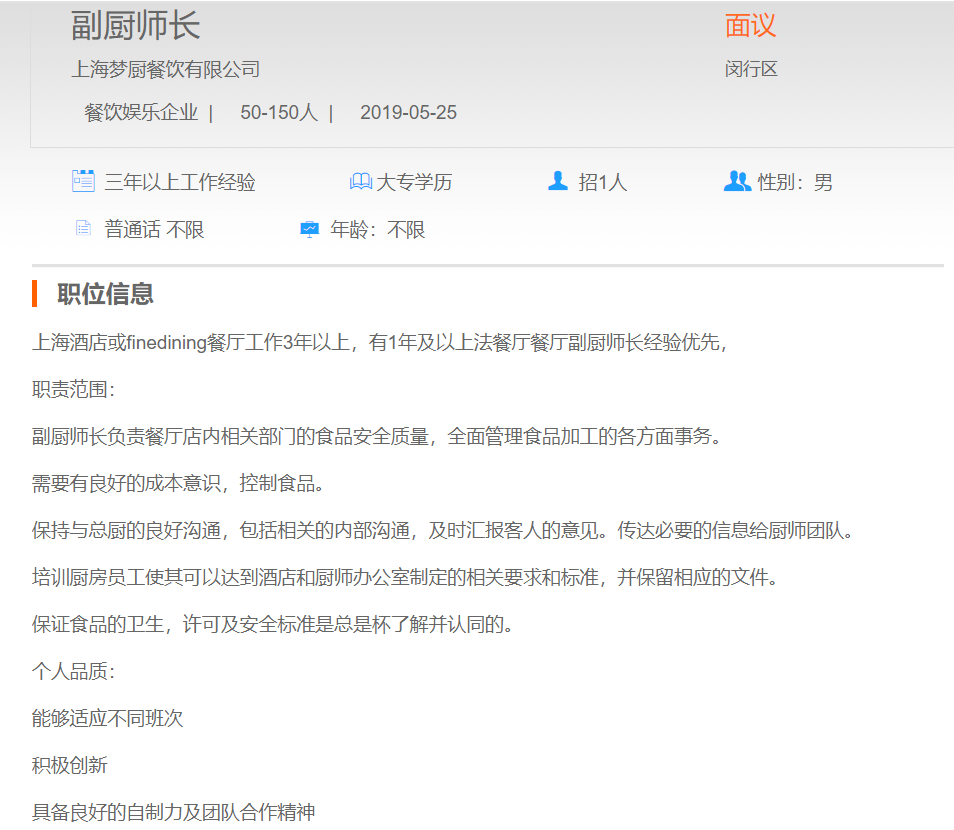This screenshot has width=954, height=830.
Task: Click the 2019-05-25 posting date
Action: tap(408, 112)
